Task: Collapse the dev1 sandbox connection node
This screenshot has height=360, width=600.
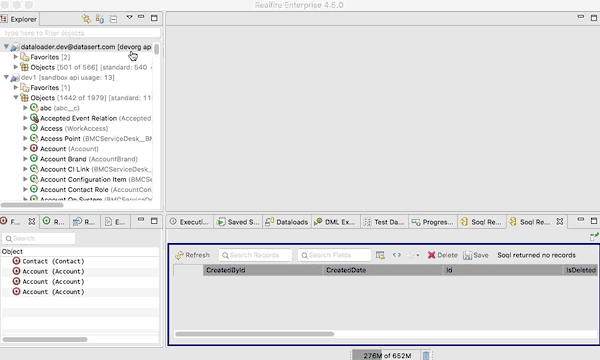Action: 6,77
